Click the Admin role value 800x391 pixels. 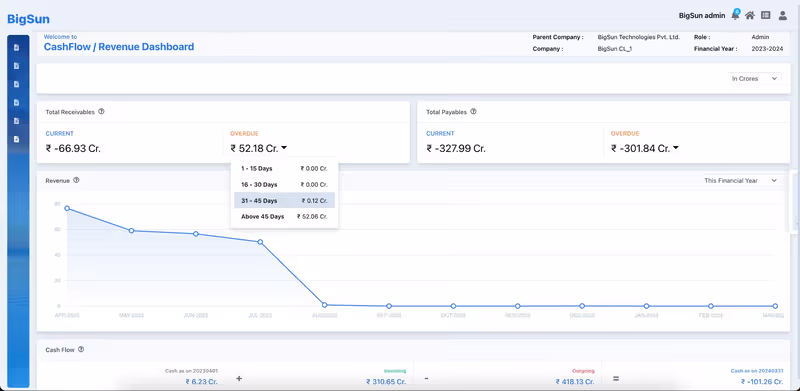pyautogui.click(x=760, y=37)
